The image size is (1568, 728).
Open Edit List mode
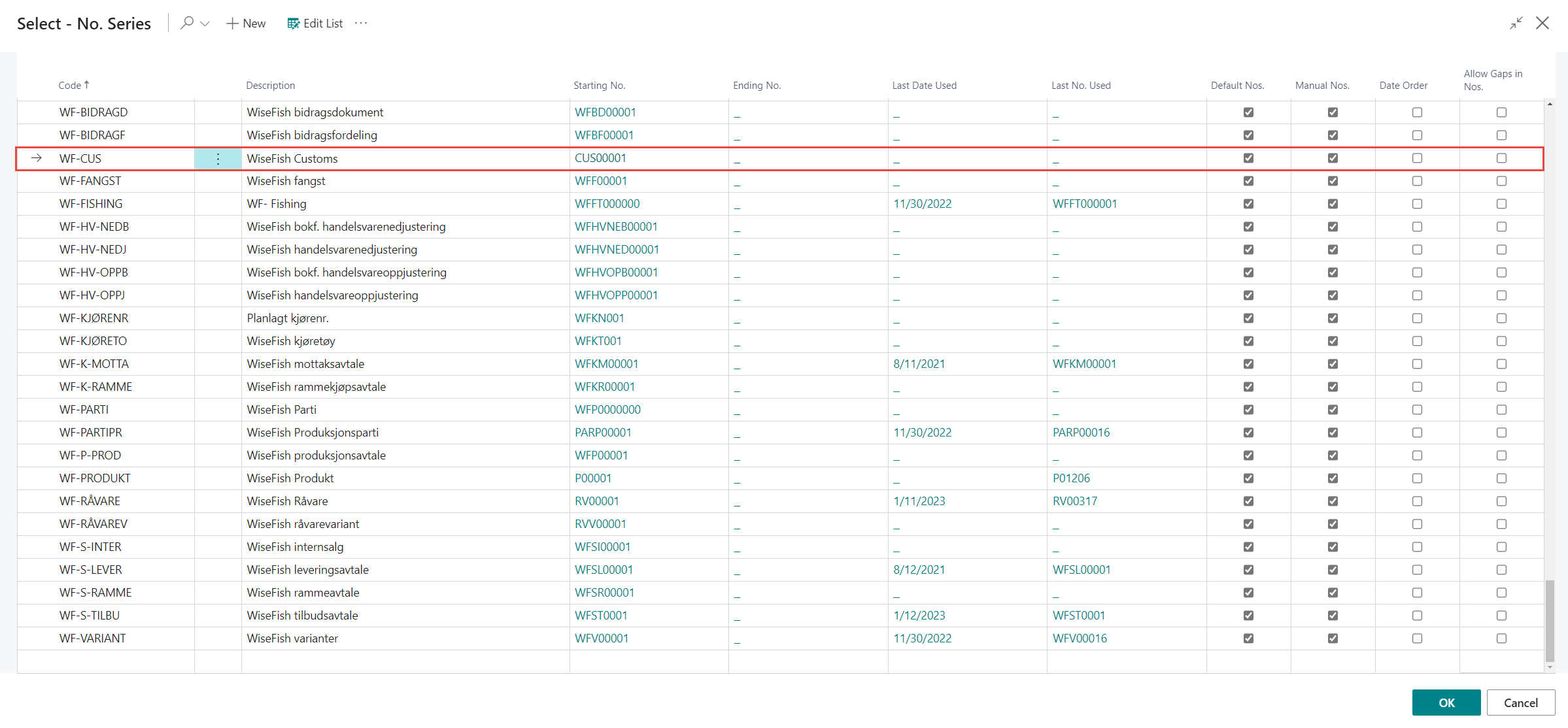315,24
